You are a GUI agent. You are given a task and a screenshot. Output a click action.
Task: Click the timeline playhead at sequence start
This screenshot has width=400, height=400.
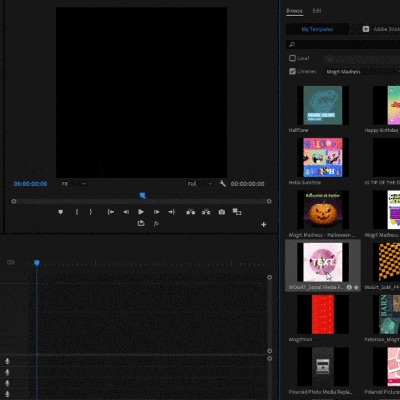click(37, 263)
